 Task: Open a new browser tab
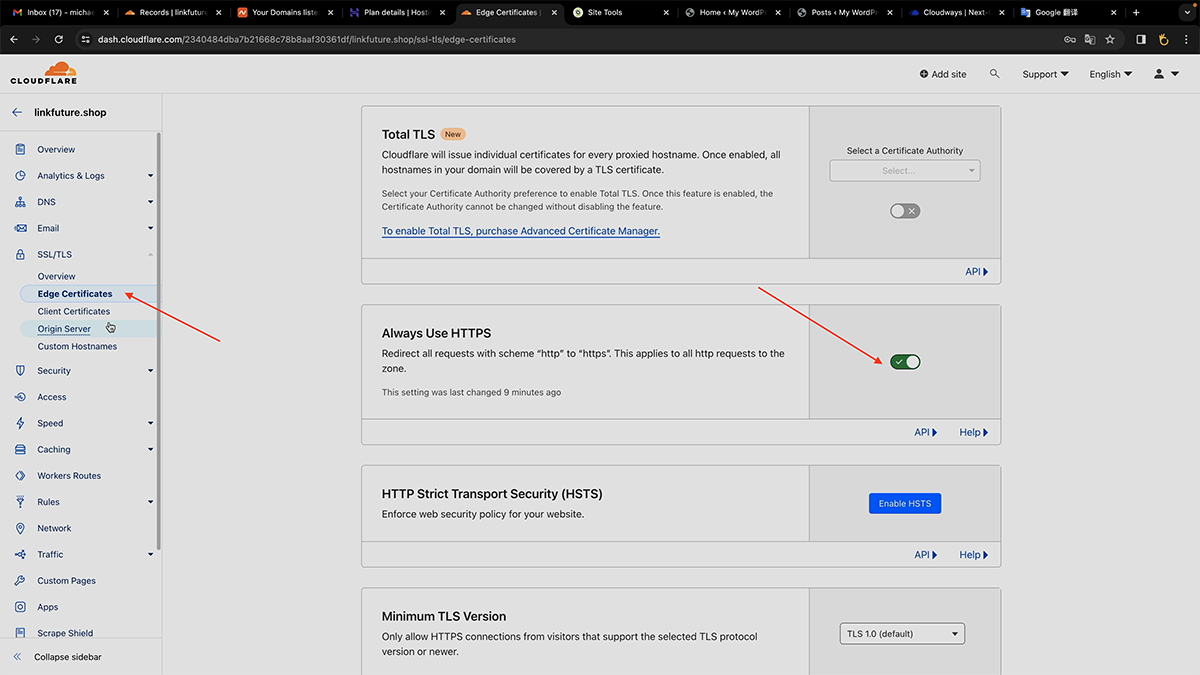pos(1136,13)
